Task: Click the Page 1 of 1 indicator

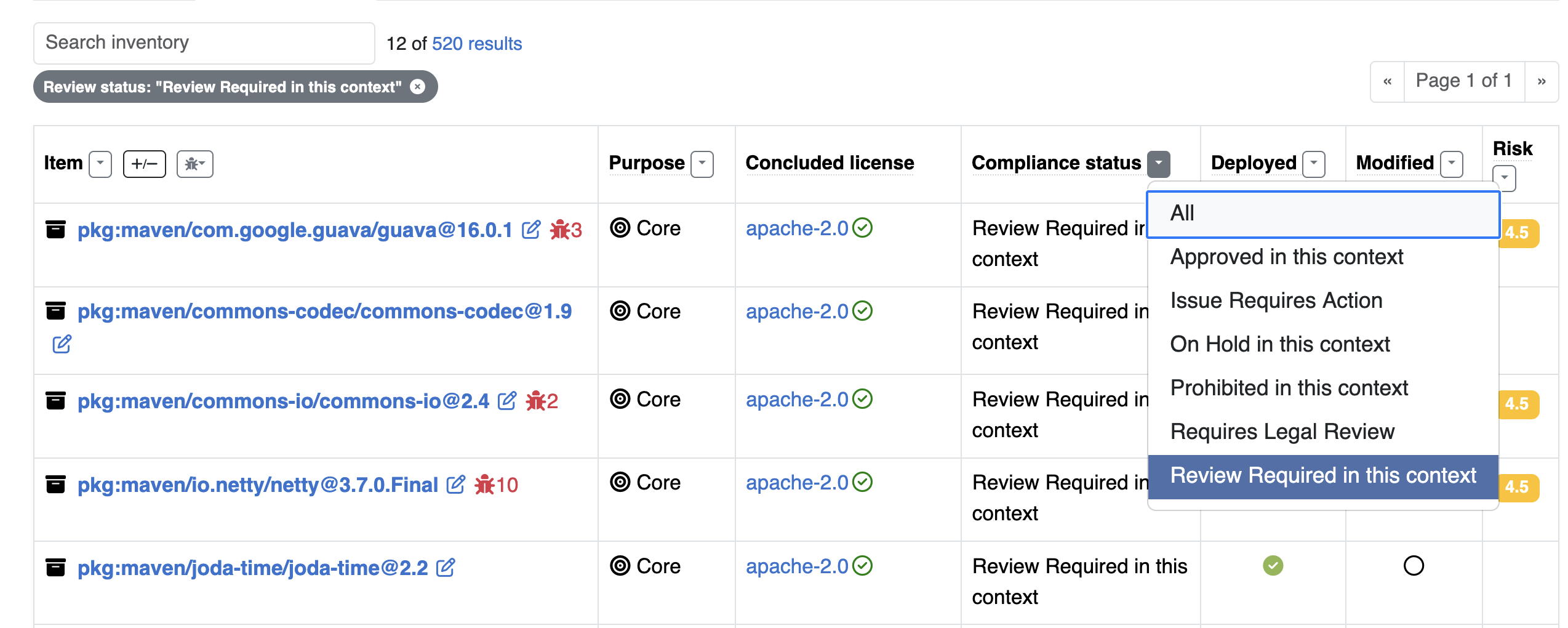Action: (1464, 81)
